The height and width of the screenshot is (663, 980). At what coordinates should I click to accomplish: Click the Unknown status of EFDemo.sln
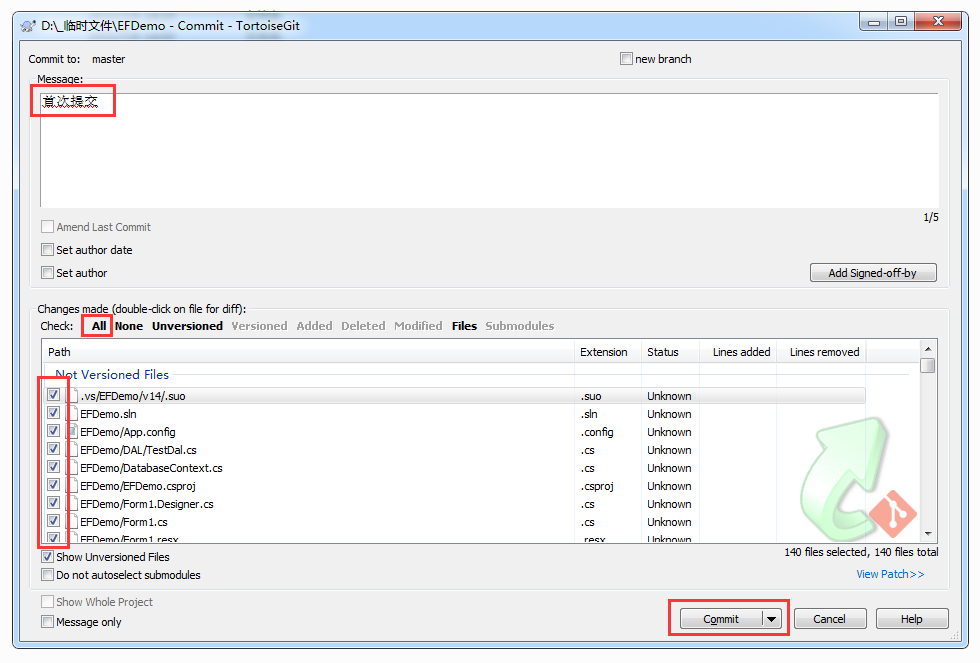coord(669,414)
